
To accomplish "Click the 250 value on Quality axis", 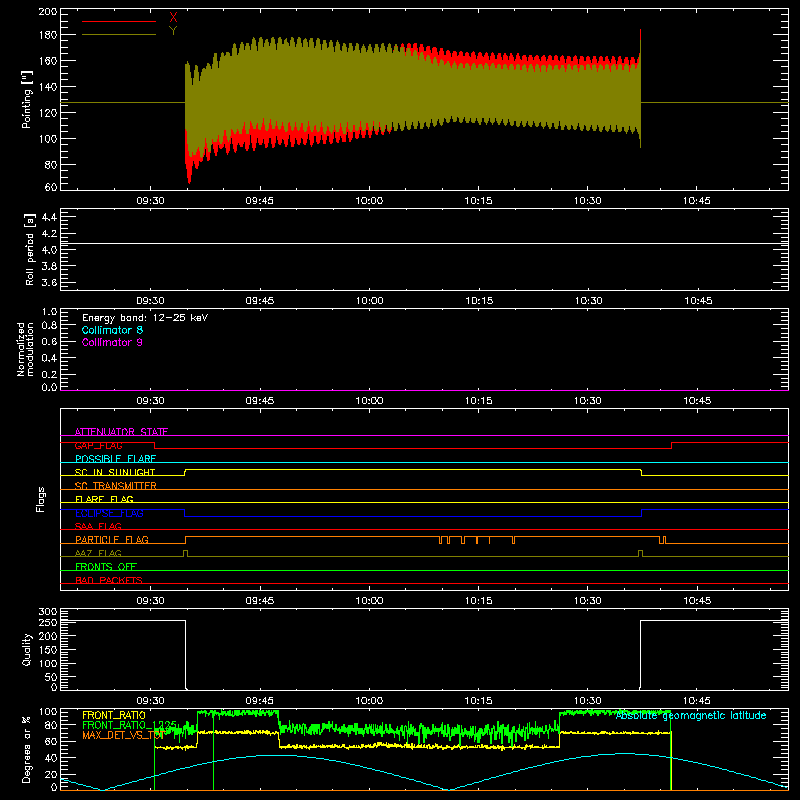I will click(48, 623).
